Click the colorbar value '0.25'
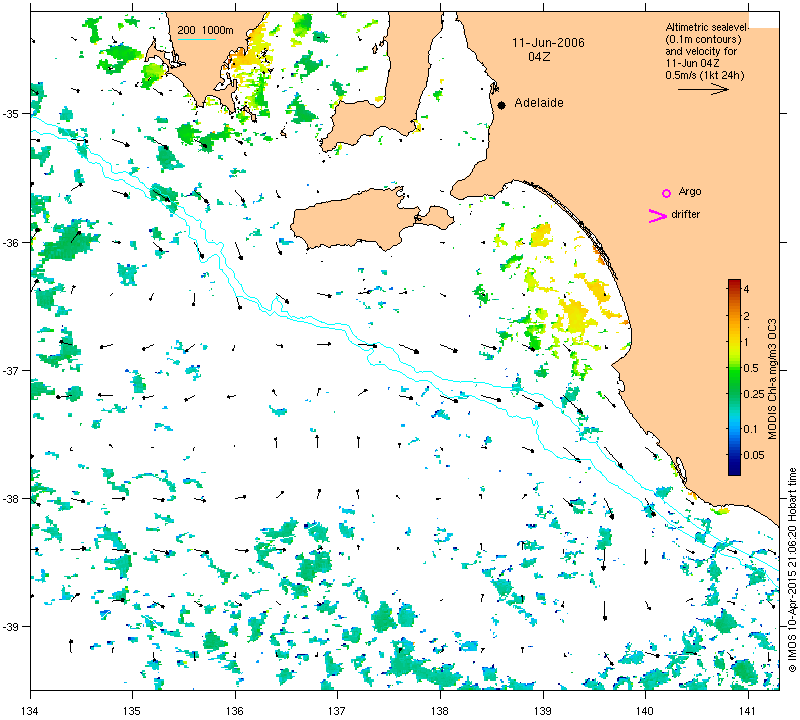800x720 pixels. (x=754, y=394)
